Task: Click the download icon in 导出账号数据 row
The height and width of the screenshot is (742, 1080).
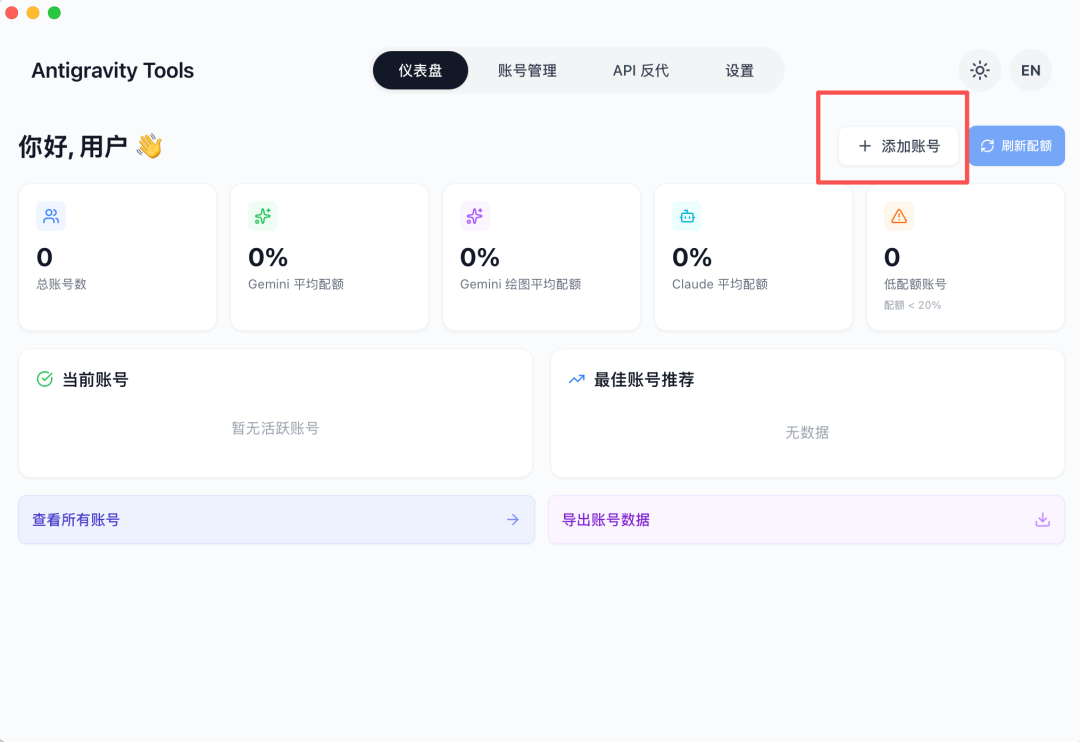Action: (x=1042, y=520)
